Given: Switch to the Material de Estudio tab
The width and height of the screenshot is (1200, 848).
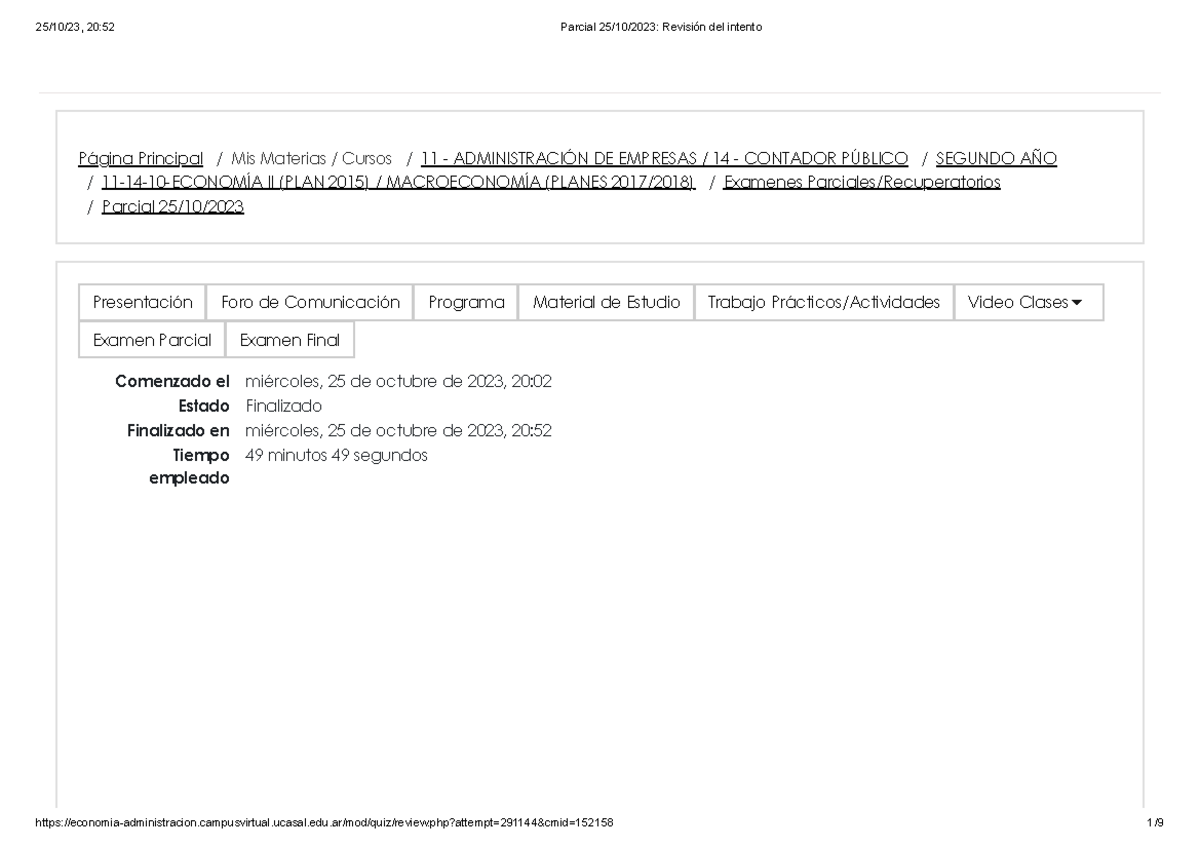Looking at the screenshot, I should coord(606,301).
